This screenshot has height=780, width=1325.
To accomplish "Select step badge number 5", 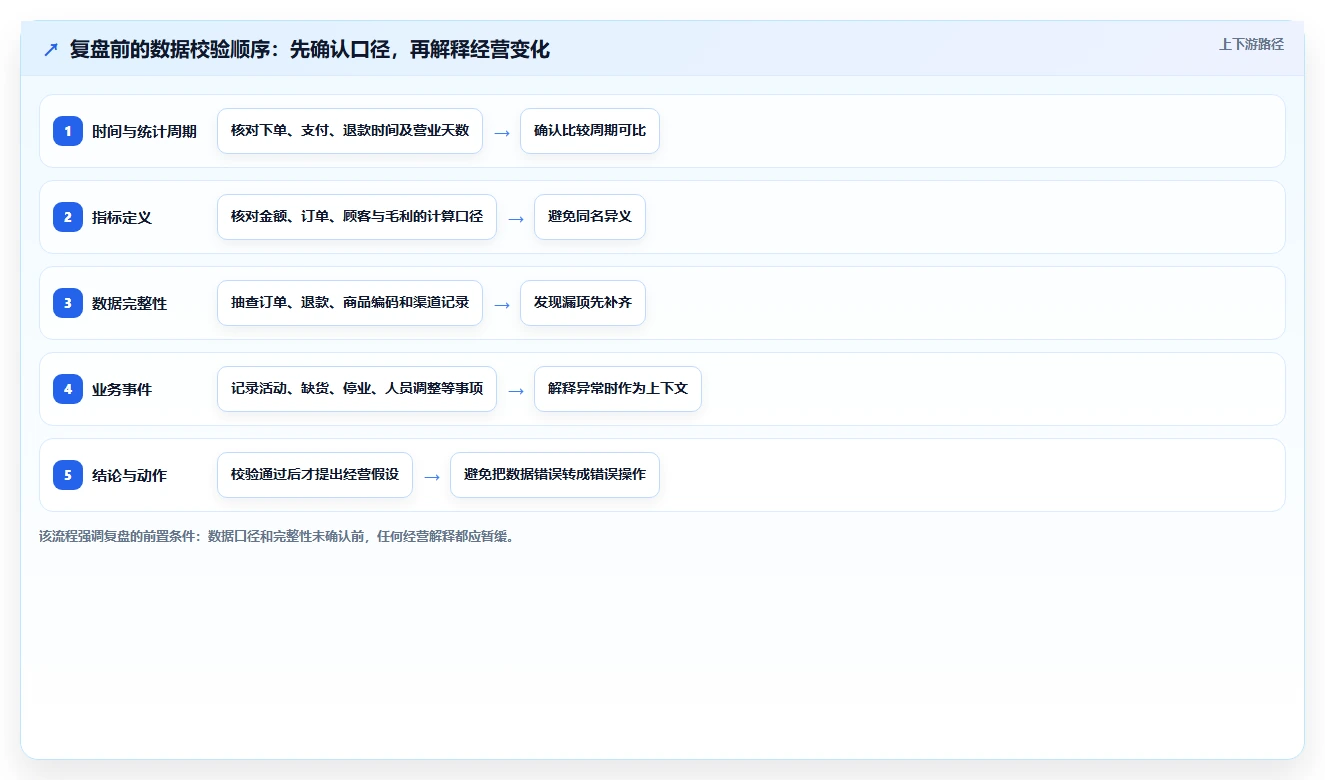I will [68, 475].
